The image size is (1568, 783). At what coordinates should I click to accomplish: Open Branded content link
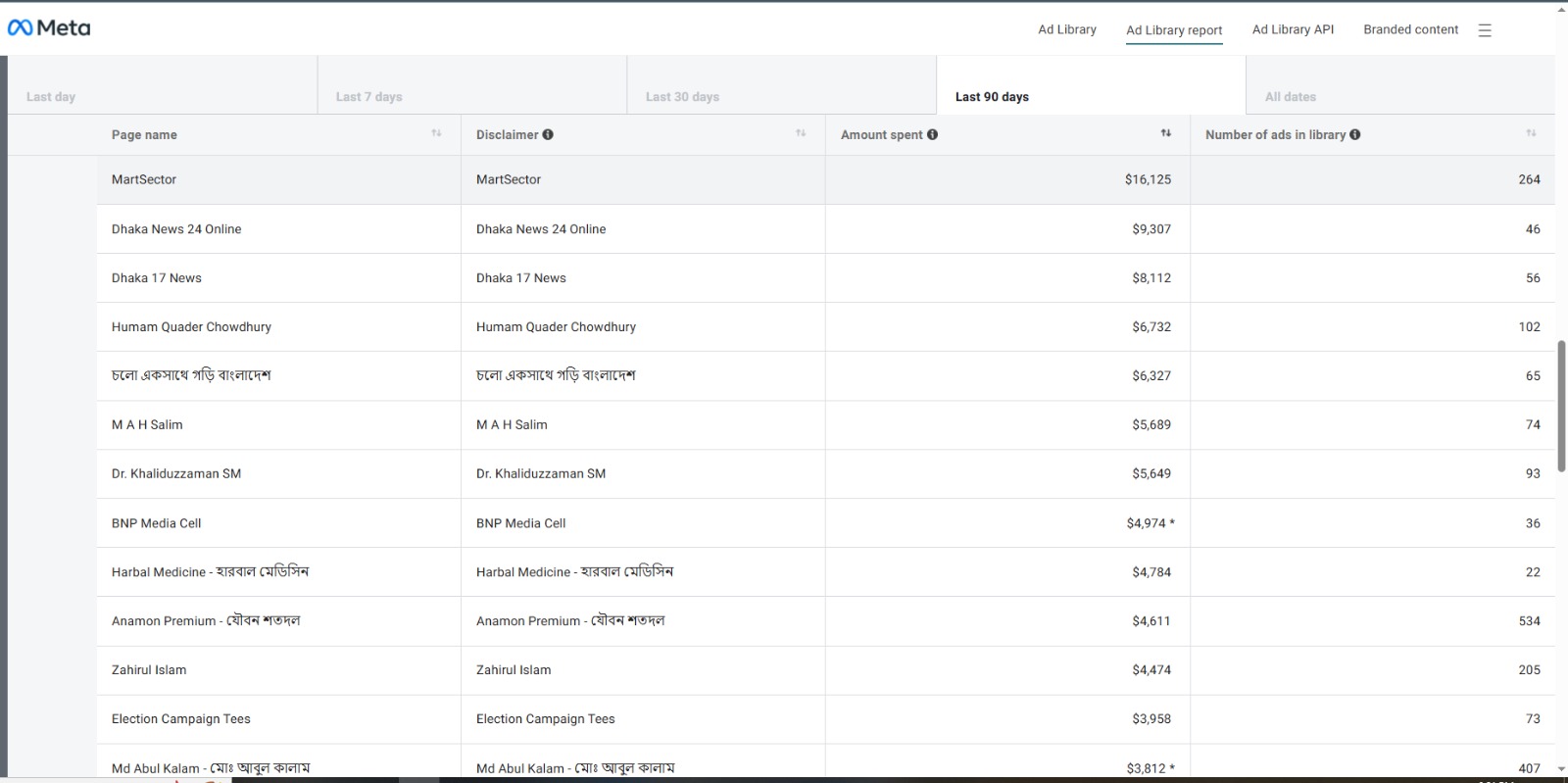[x=1410, y=29]
